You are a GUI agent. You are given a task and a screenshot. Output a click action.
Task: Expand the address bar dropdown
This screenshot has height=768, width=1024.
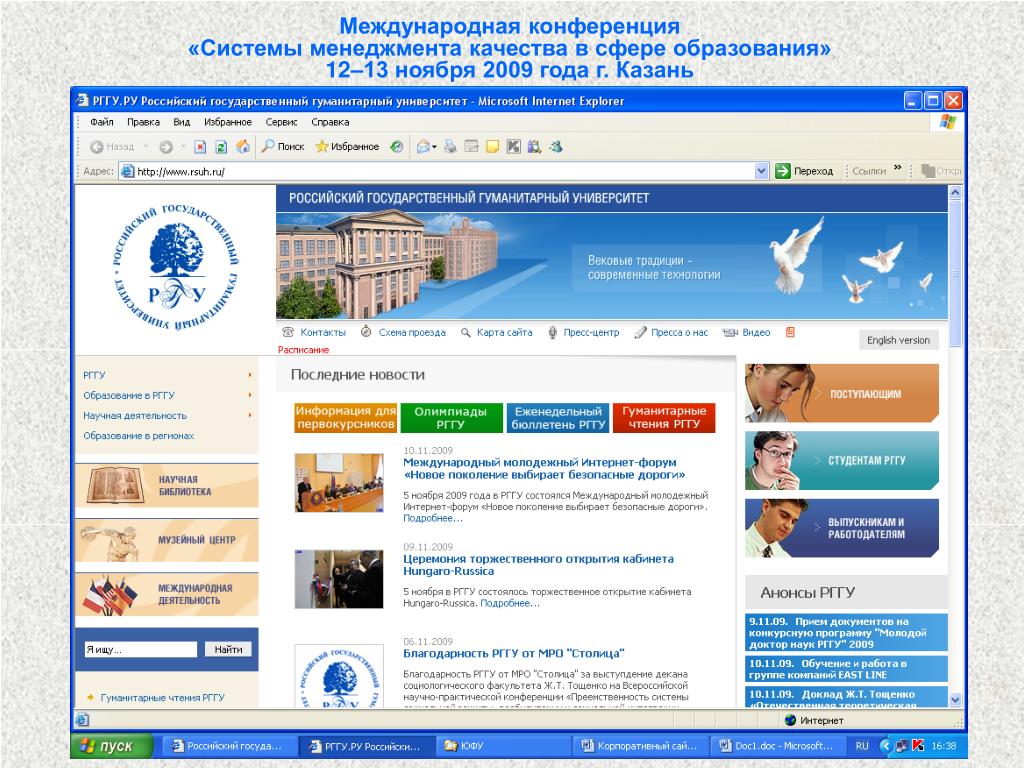click(761, 171)
